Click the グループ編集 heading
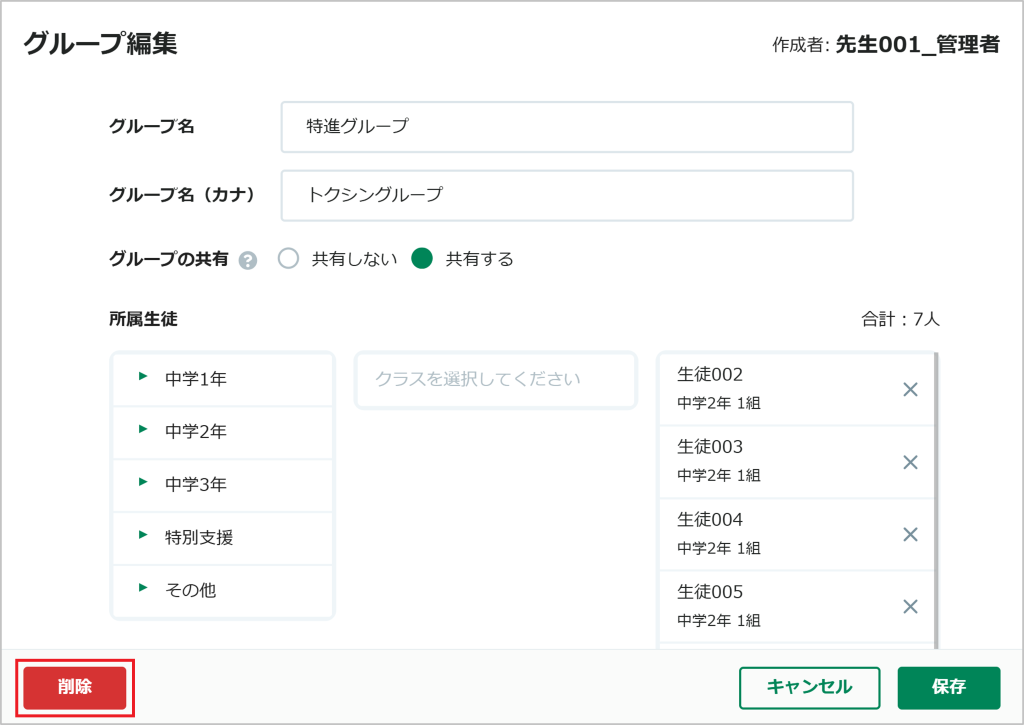 [x=101, y=44]
